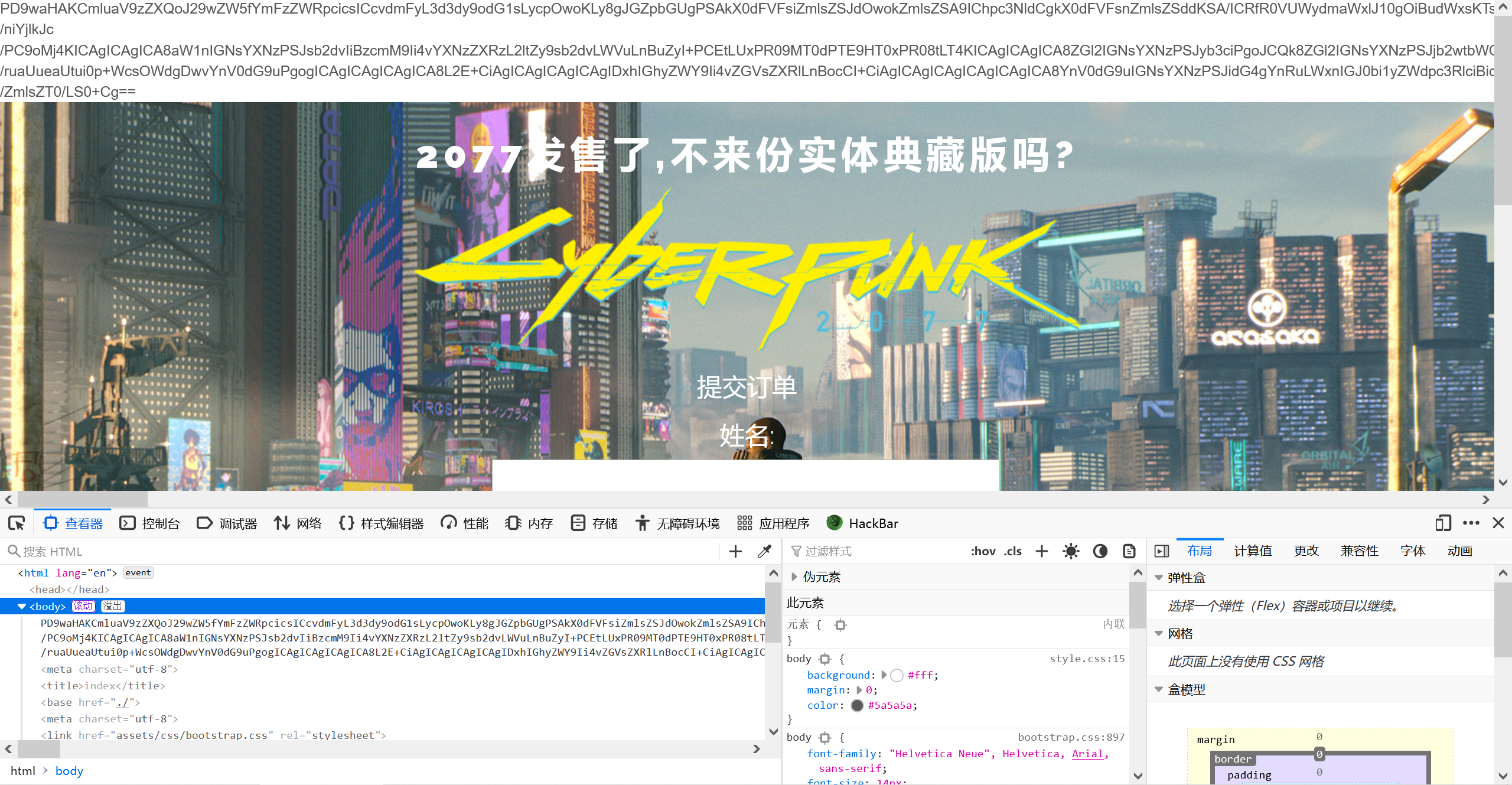Screen dimensions: 1512x785
Task: Click the 元素 inline rule selector icon
Action: pyautogui.click(x=840, y=625)
